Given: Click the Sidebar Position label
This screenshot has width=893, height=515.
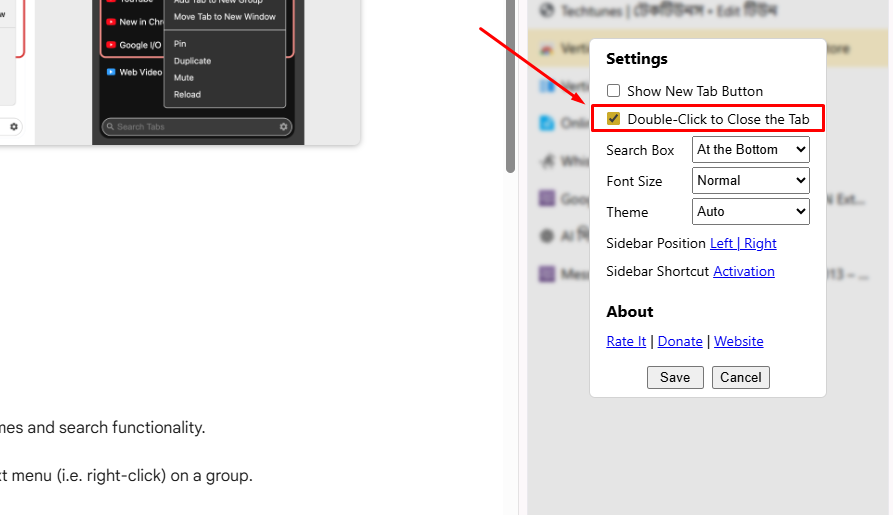Looking at the screenshot, I should click(656, 243).
